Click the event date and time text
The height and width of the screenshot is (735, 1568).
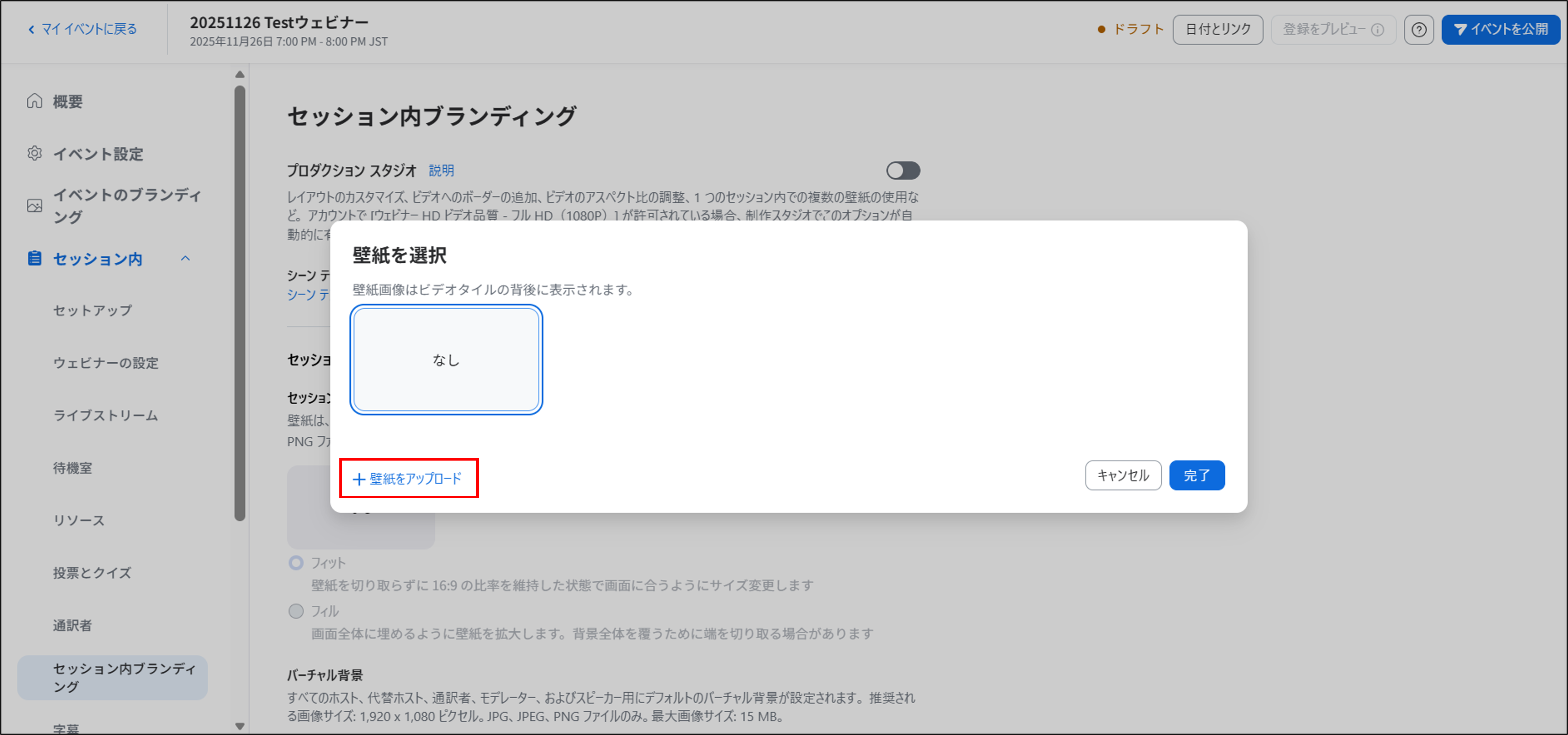point(288,41)
